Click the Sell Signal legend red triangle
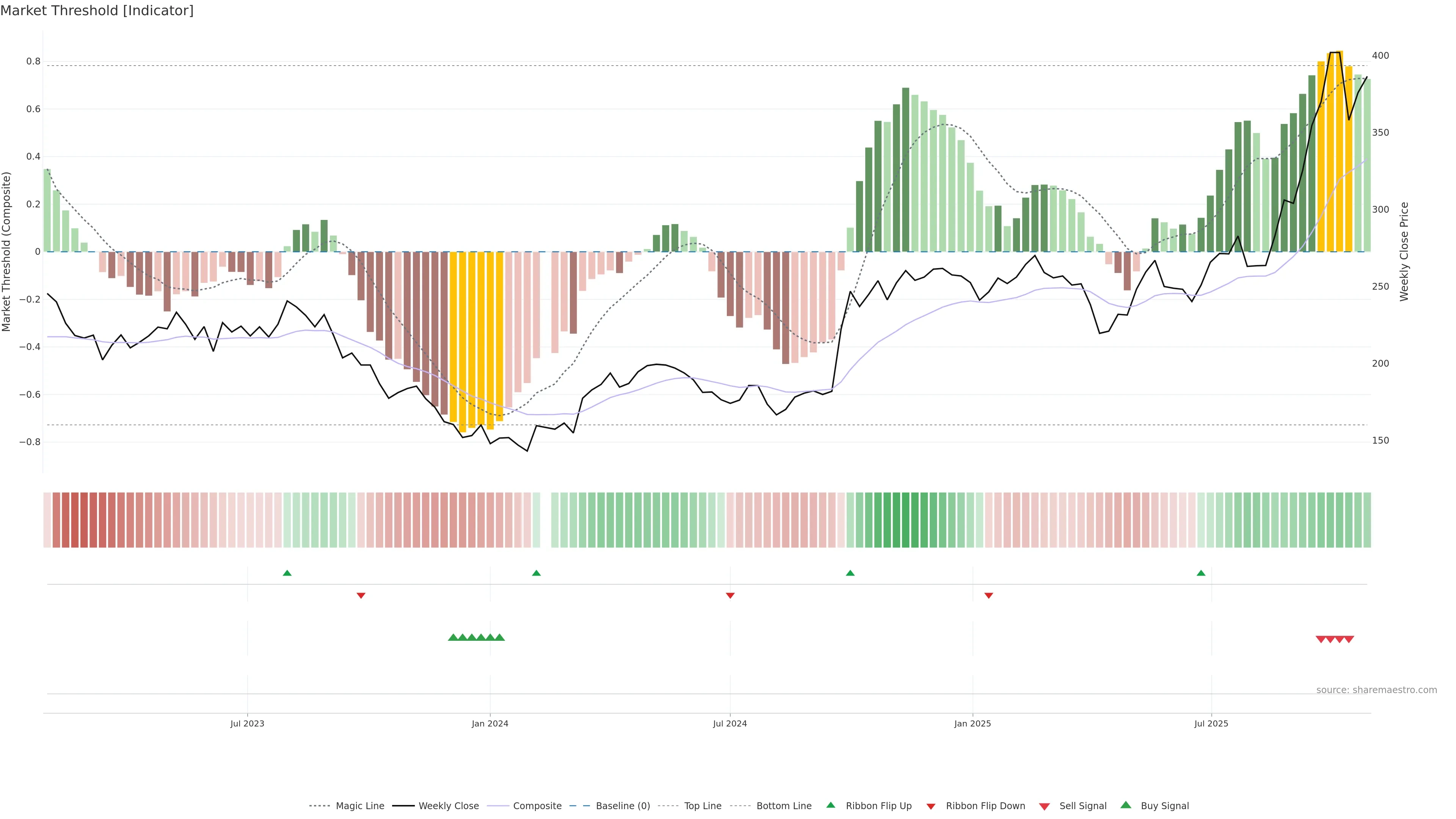 (1045, 806)
